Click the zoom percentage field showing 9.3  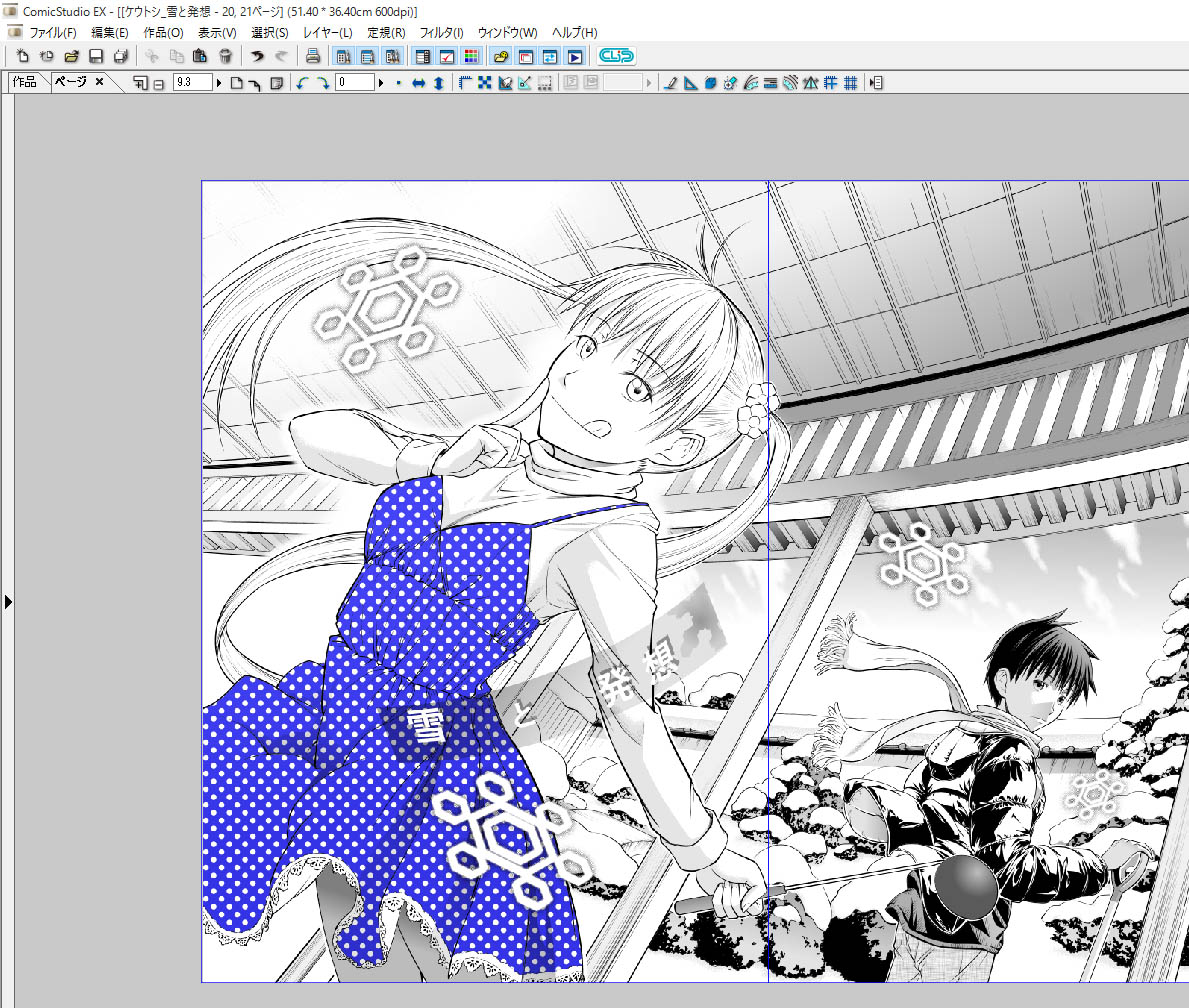click(x=192, y=83)
